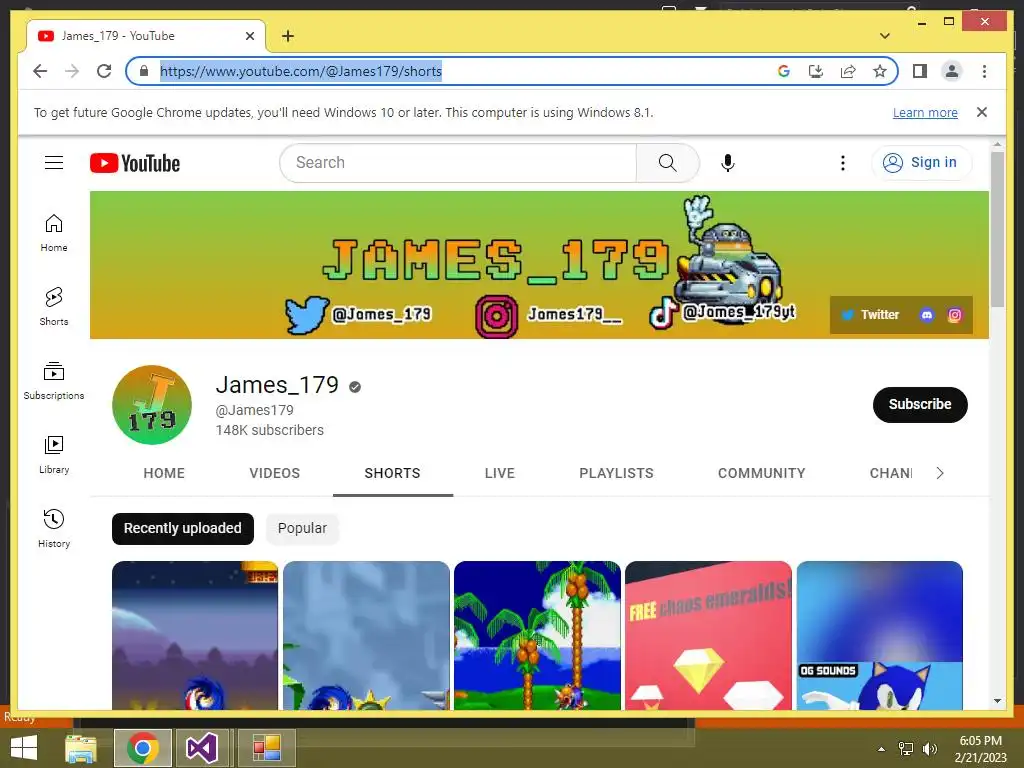Open the YouTube hamburger guide menu

54,163
